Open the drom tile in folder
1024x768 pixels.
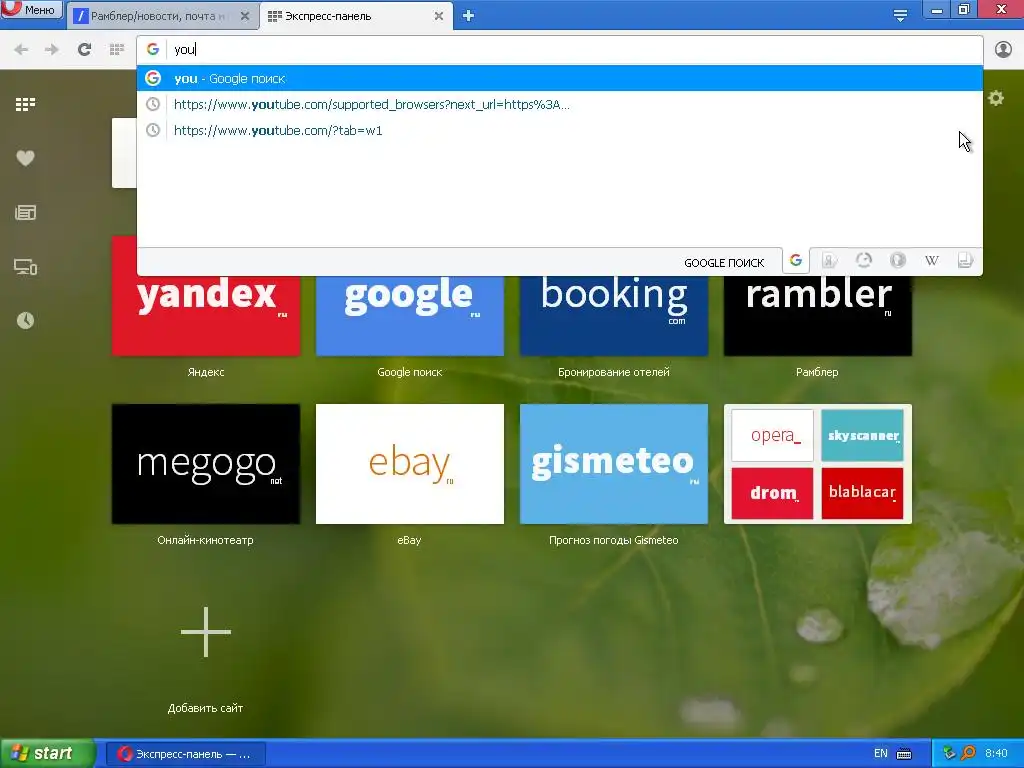773,493
